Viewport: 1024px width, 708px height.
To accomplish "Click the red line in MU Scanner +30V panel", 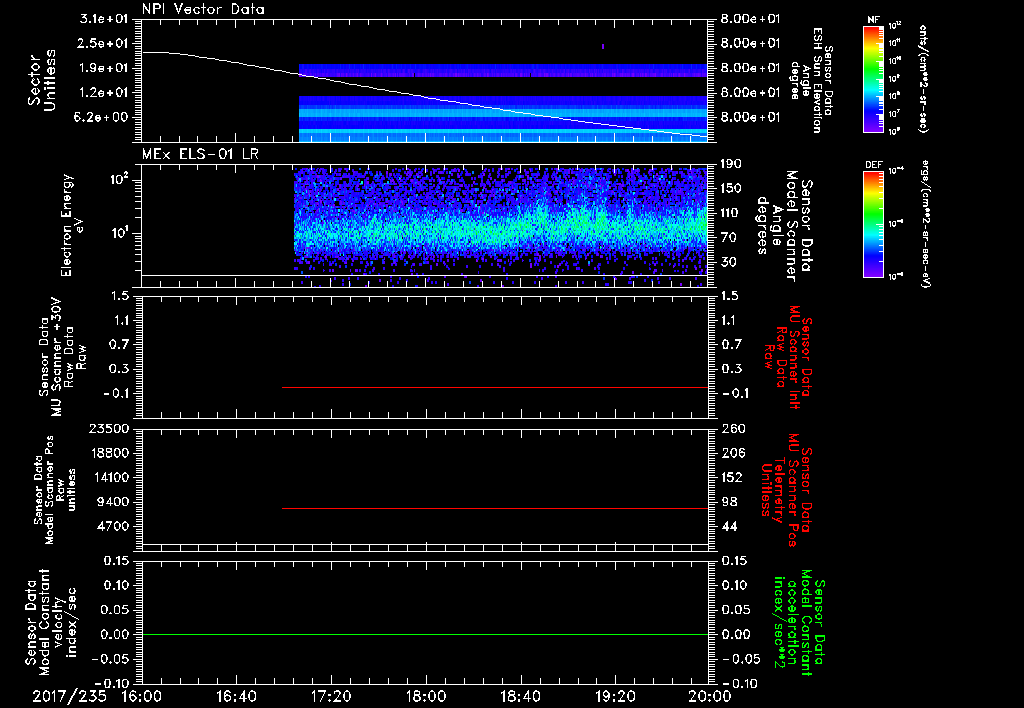I will tap(495, 387).
